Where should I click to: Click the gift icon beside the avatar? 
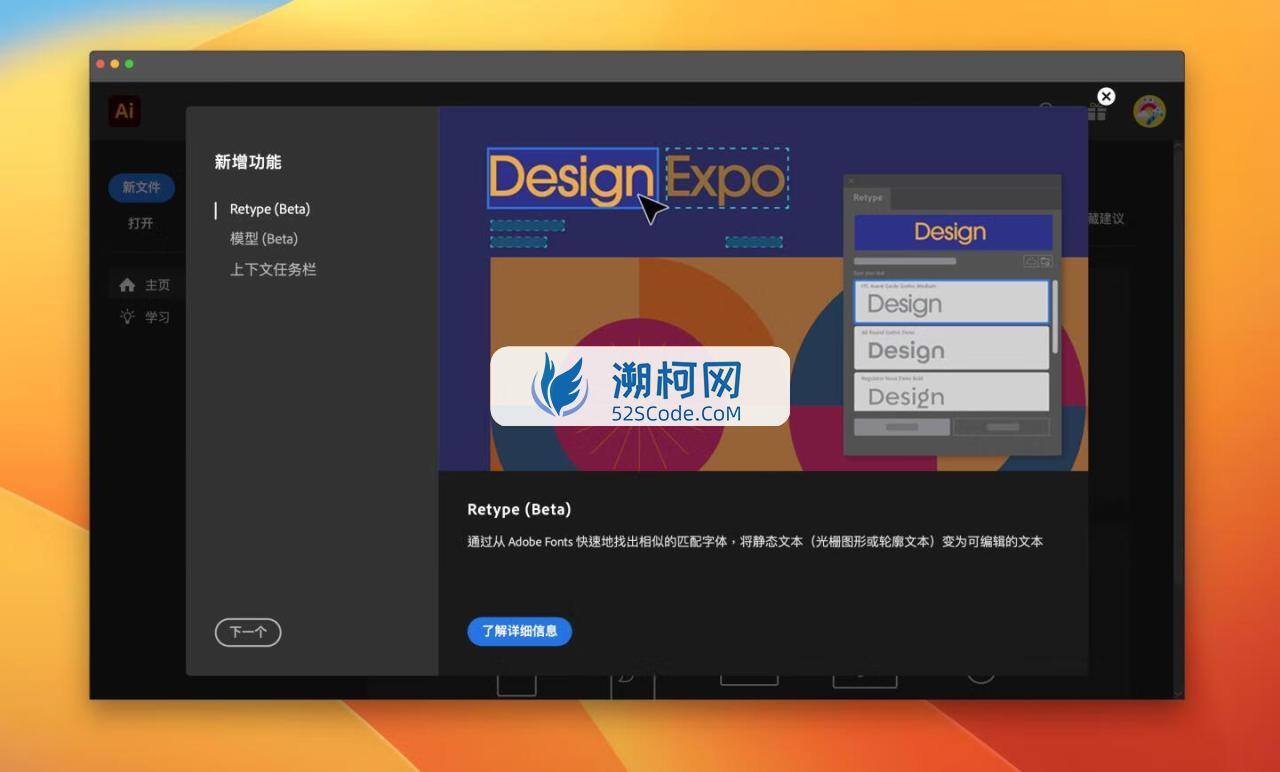tap(1097, 112)
